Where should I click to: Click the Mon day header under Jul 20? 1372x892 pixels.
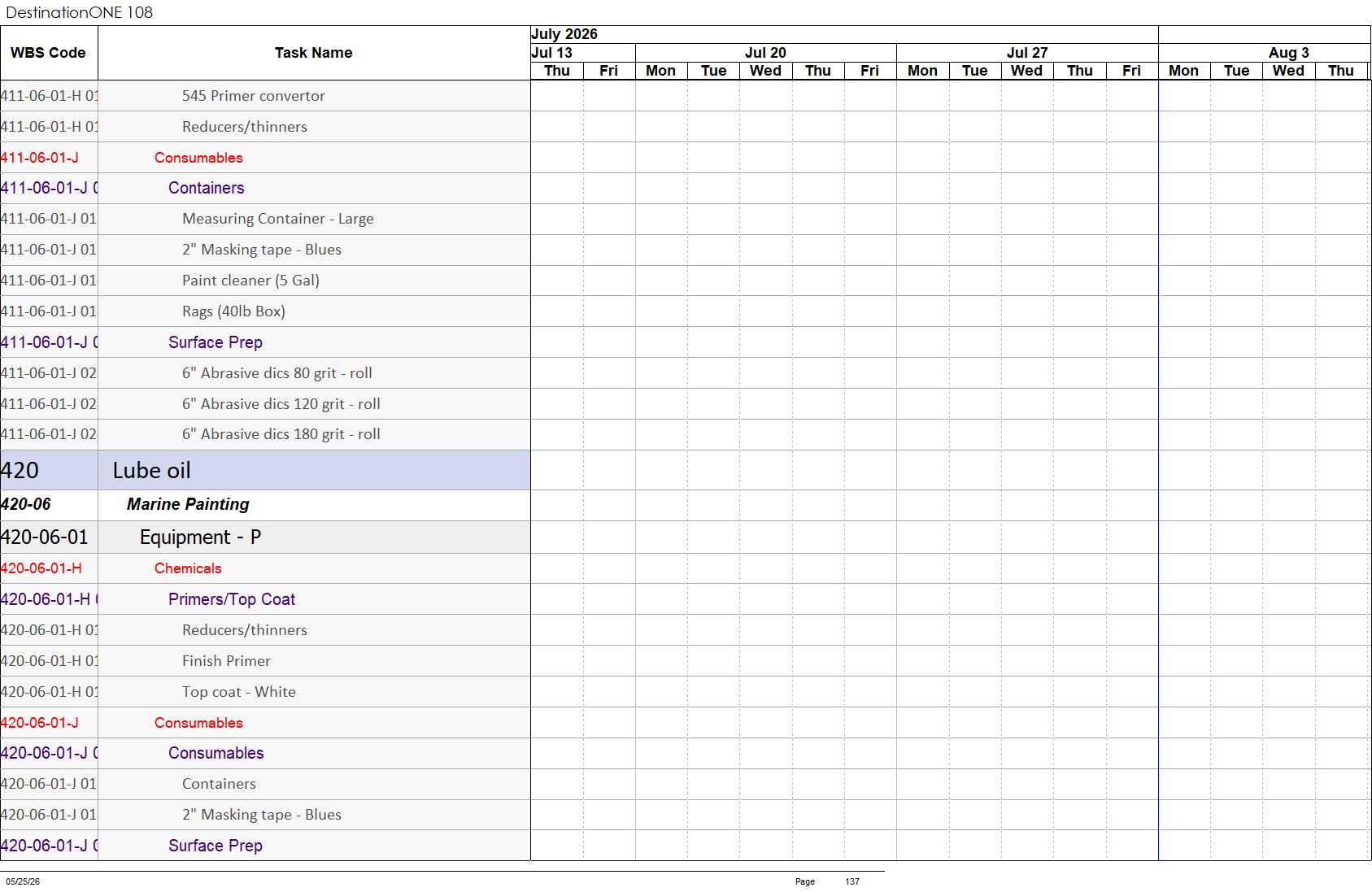tap(661, 71)
